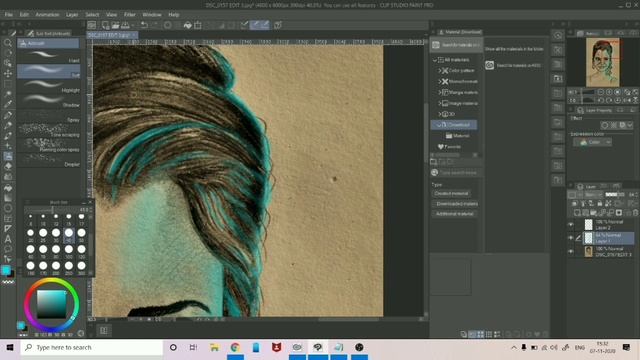Click the delete layer trash icon
The height and width of the screenshot is (360, 640).
point(635,213)
